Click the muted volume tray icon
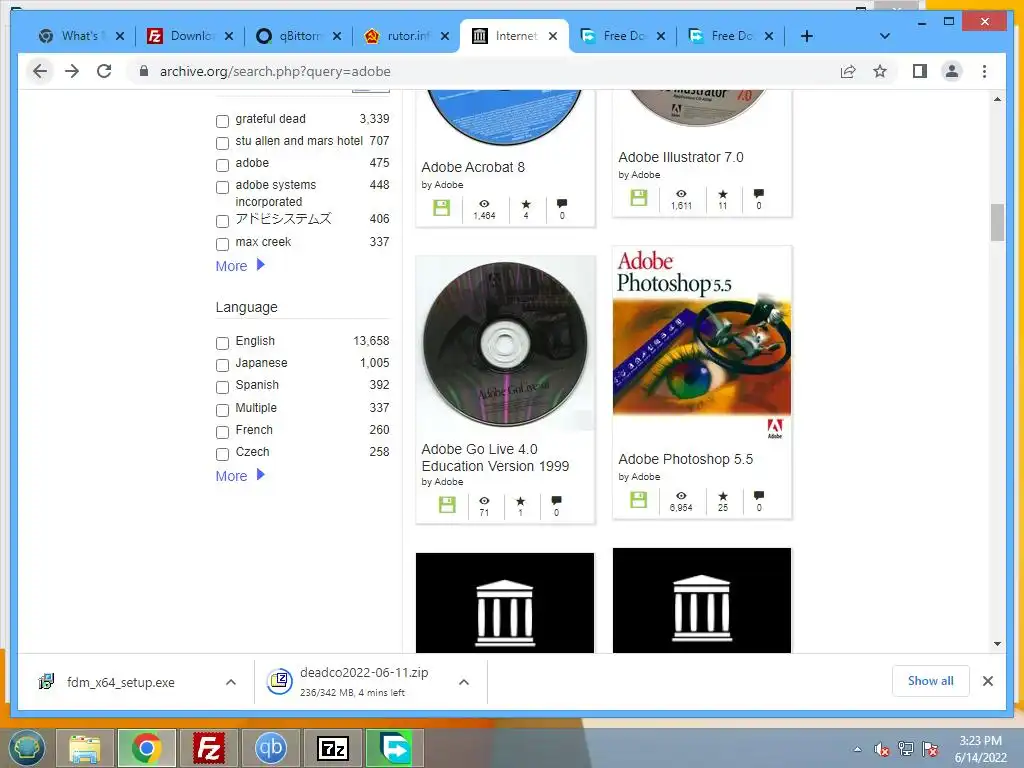 click(882, 749)
